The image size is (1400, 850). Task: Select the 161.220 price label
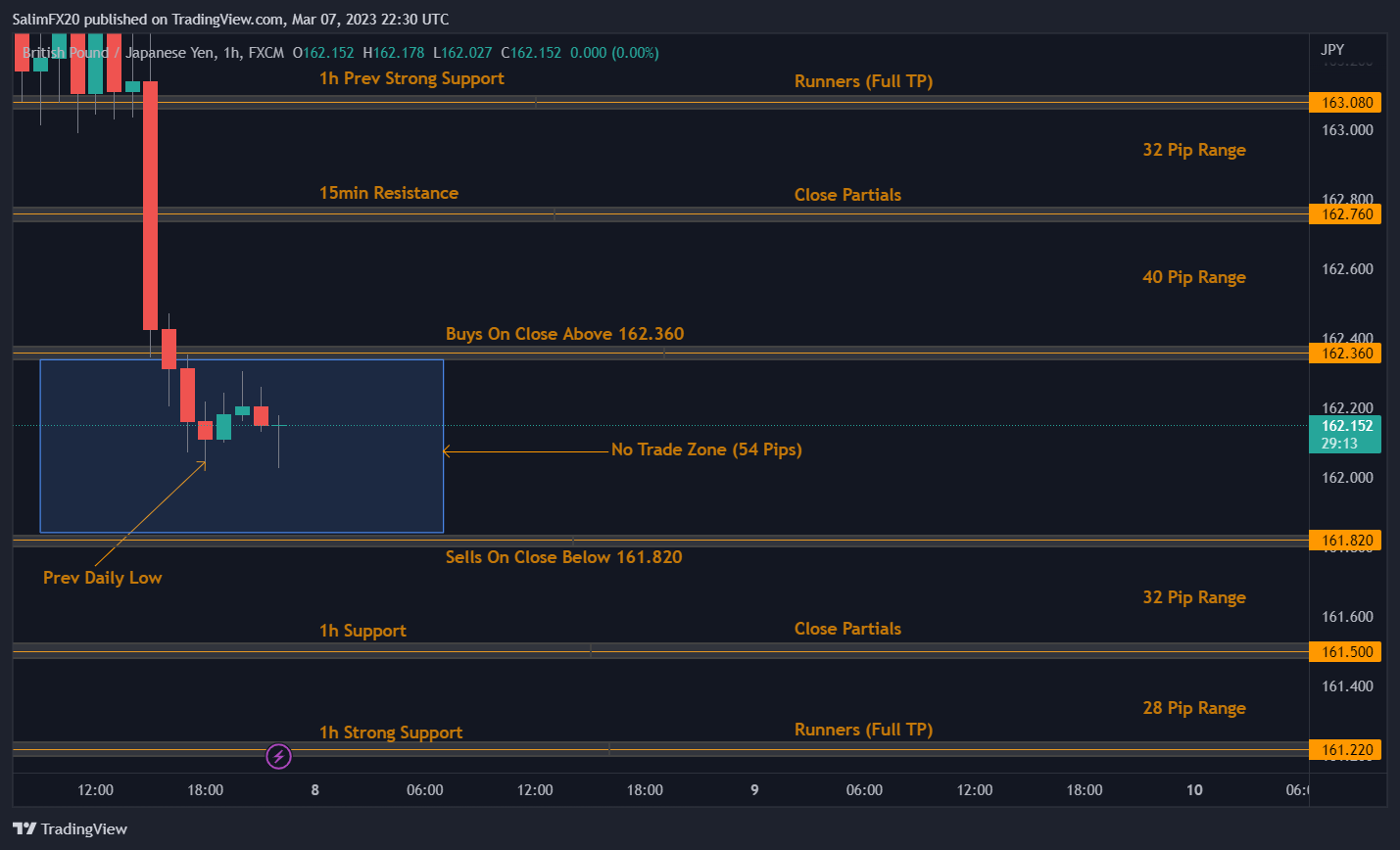(1346, 750)
